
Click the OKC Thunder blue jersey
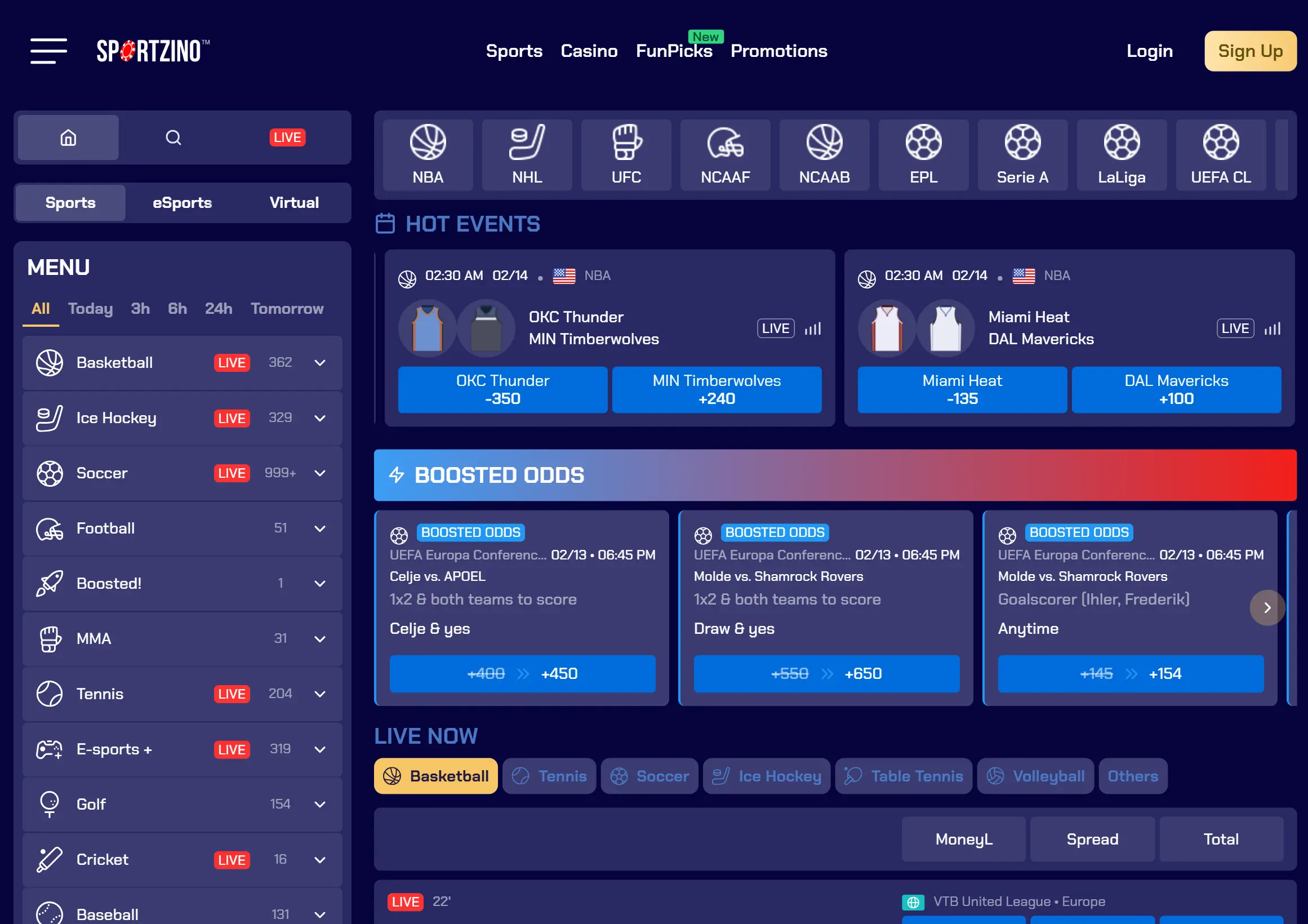tap(427, 328)
